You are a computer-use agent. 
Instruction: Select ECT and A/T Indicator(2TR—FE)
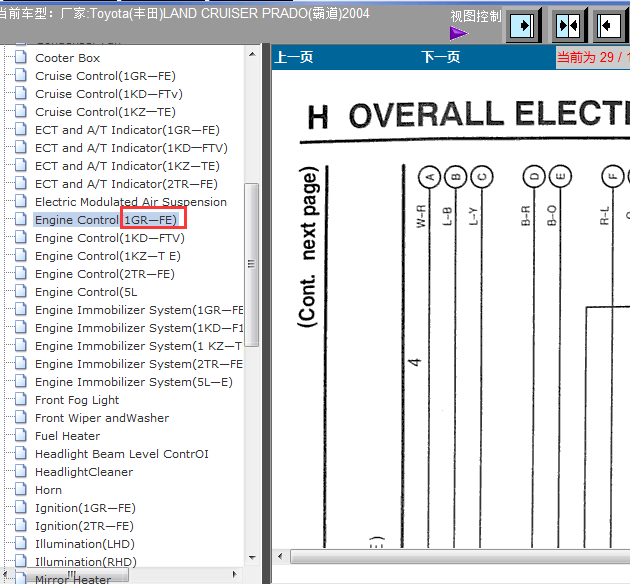point(126,184)
